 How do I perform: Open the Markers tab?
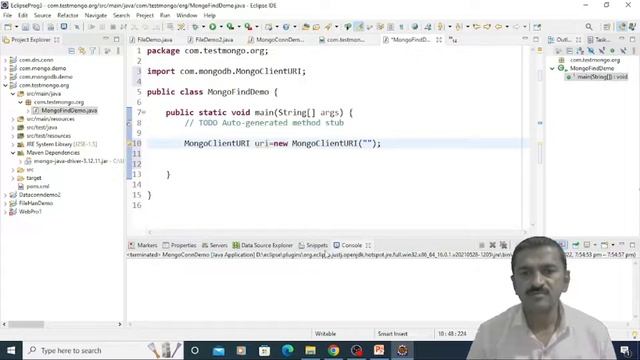(x=143, y=245)
